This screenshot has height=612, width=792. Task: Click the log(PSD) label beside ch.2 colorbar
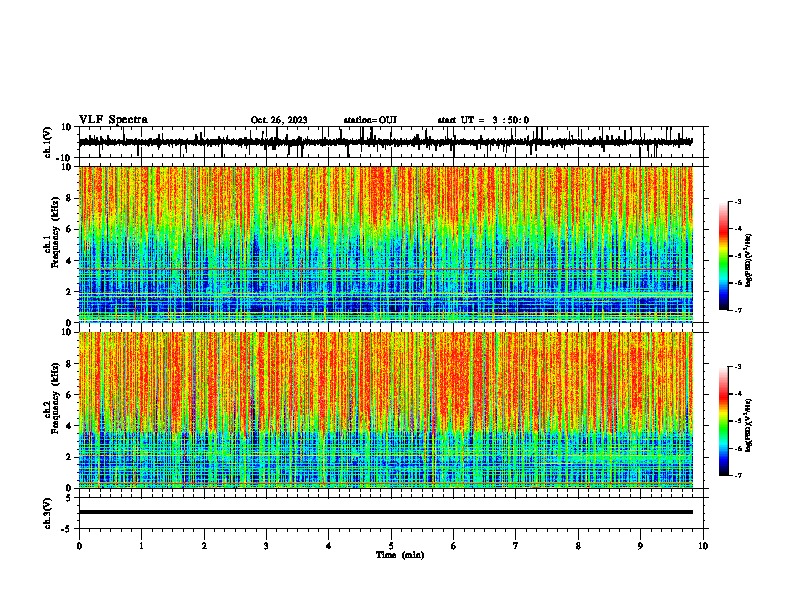749,426
